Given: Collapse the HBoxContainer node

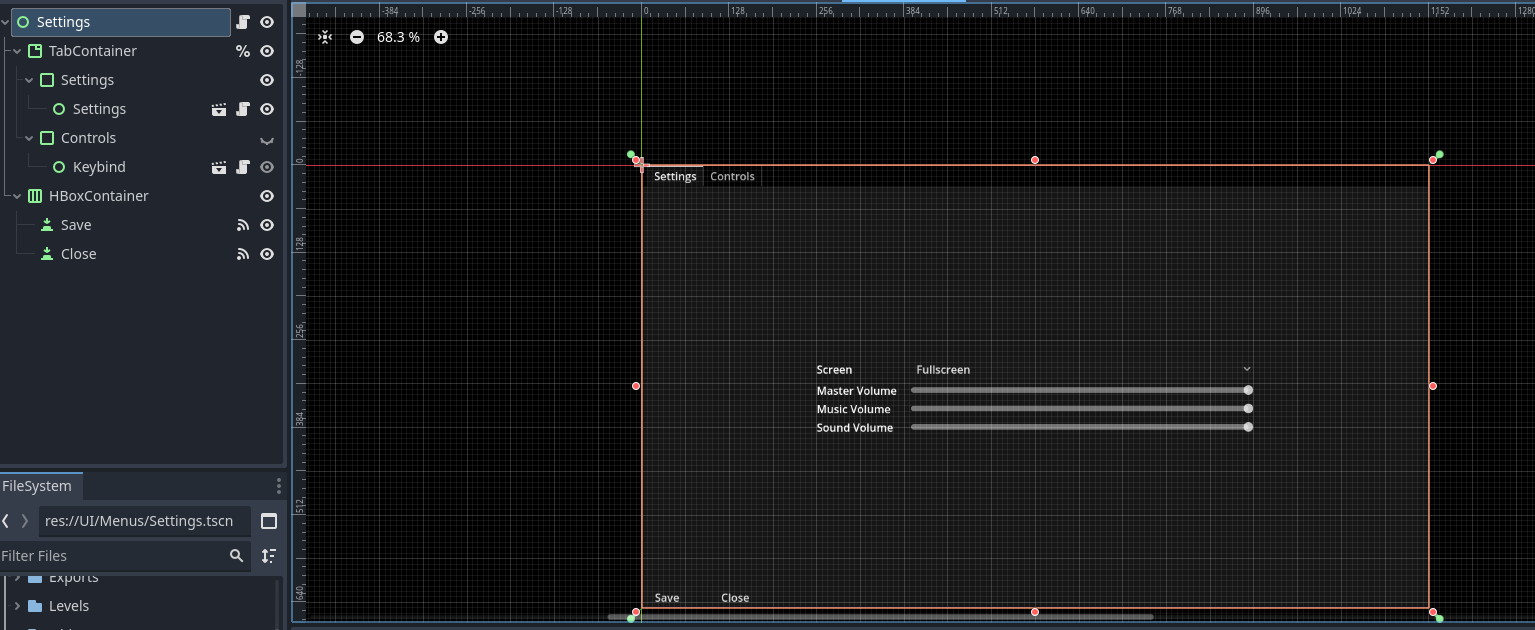Looking at the screenshot, I should 18,196.
